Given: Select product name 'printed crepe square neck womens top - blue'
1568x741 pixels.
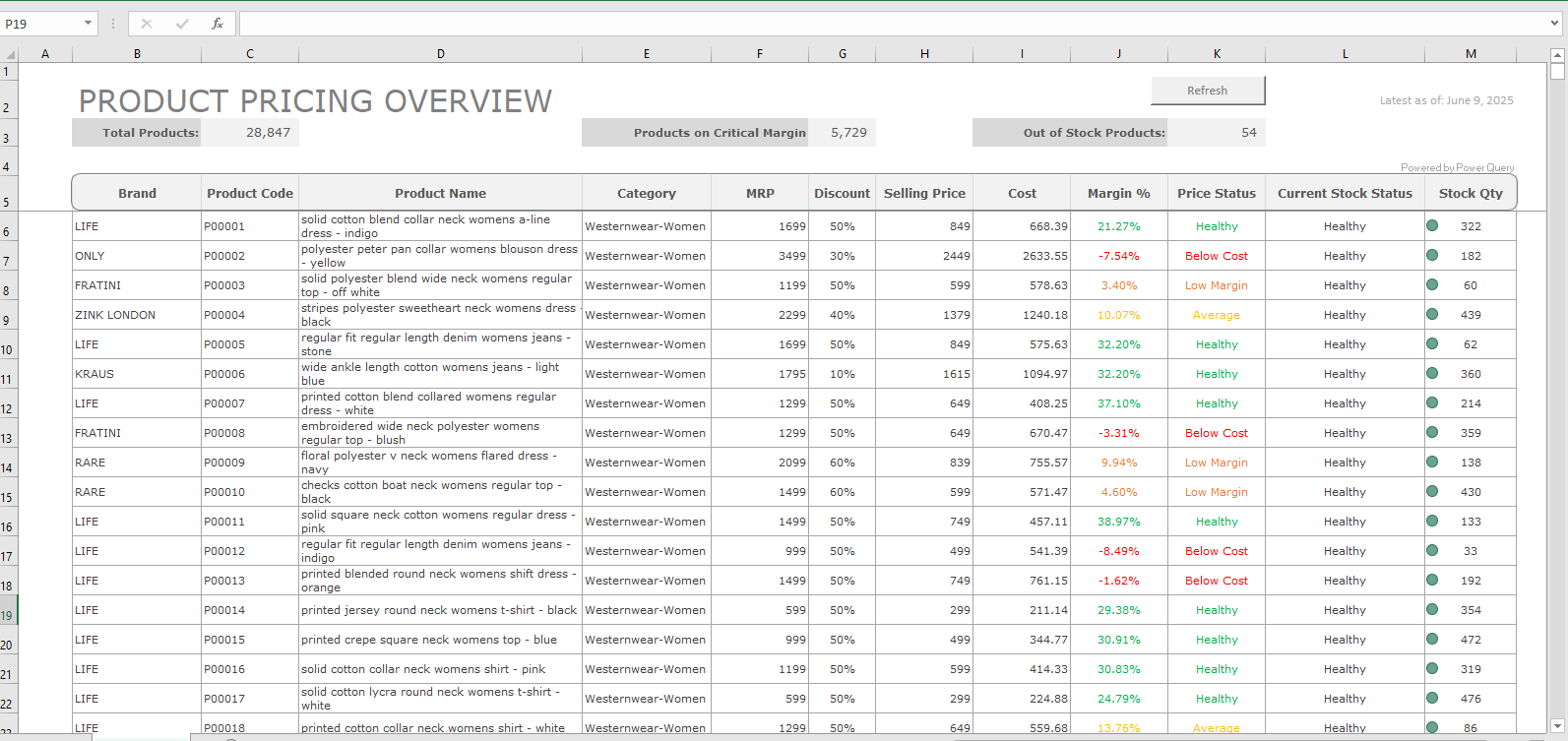Looking at the screenshot, I should click(440, 640).
